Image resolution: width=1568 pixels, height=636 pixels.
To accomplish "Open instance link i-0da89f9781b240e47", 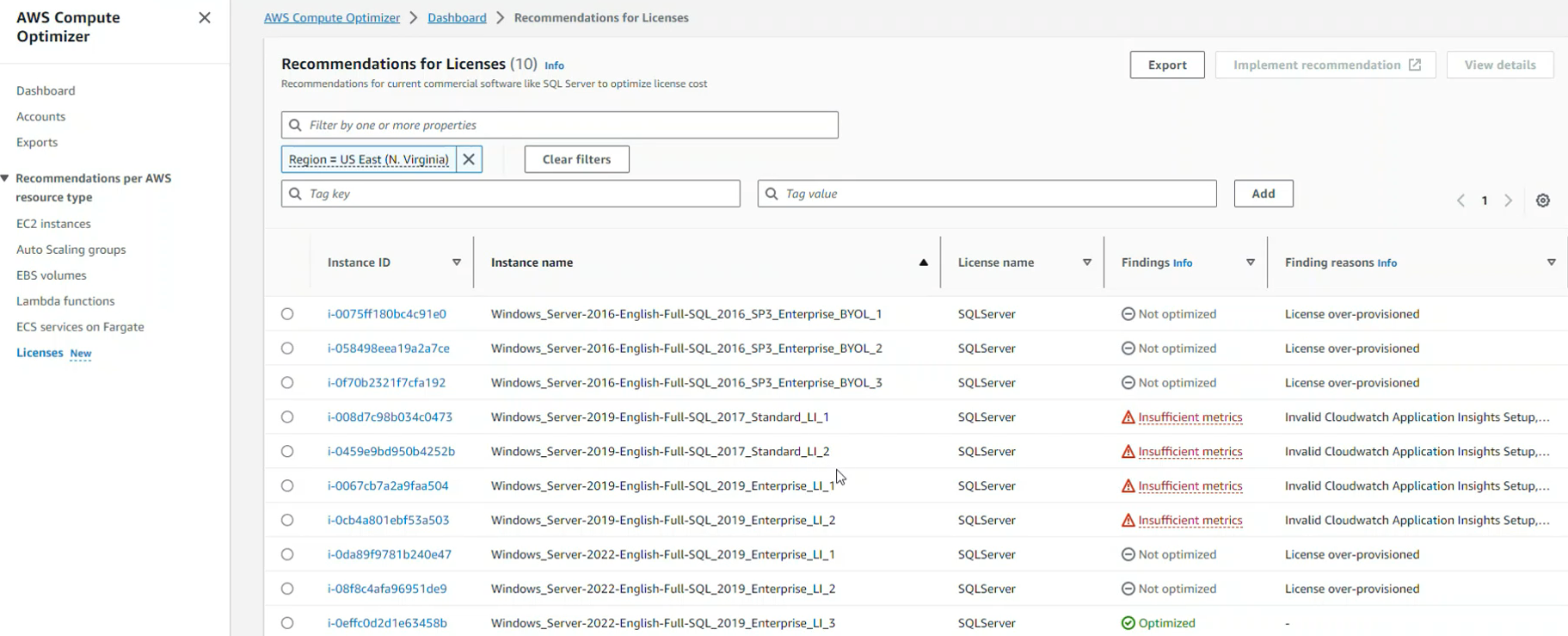I will point(390,555).
